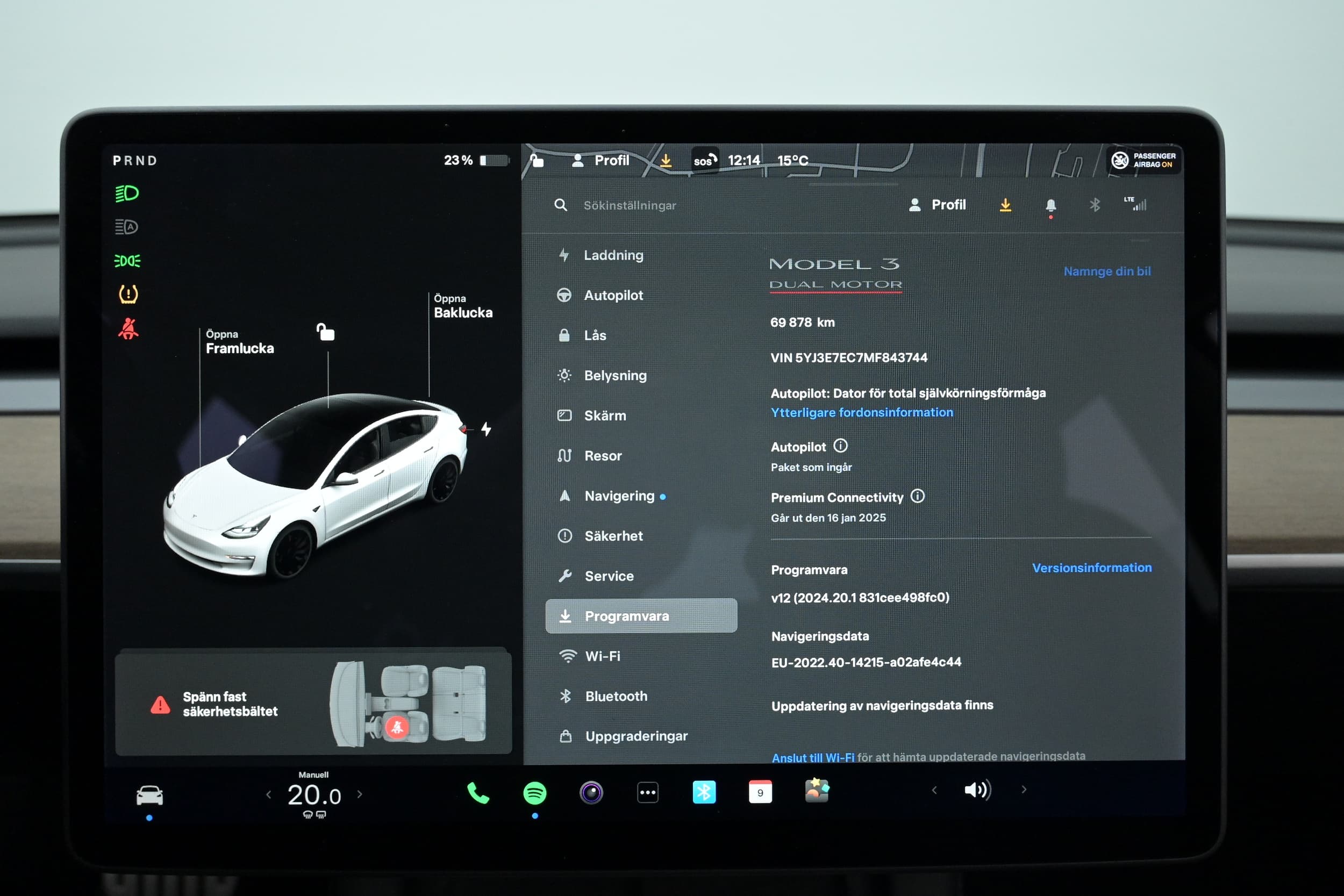
Task: Open the Baklucka (rear trunk)
Action: click(462, 306)
